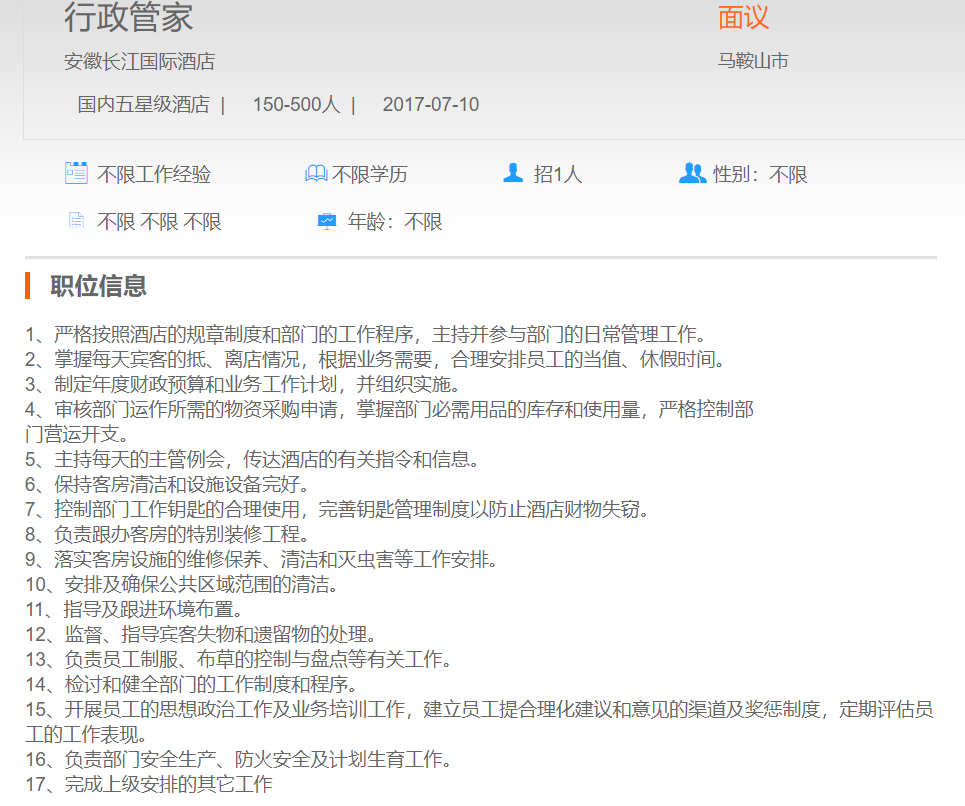
Task: Click the monitor icon next to 年龄
Action: 327,221
